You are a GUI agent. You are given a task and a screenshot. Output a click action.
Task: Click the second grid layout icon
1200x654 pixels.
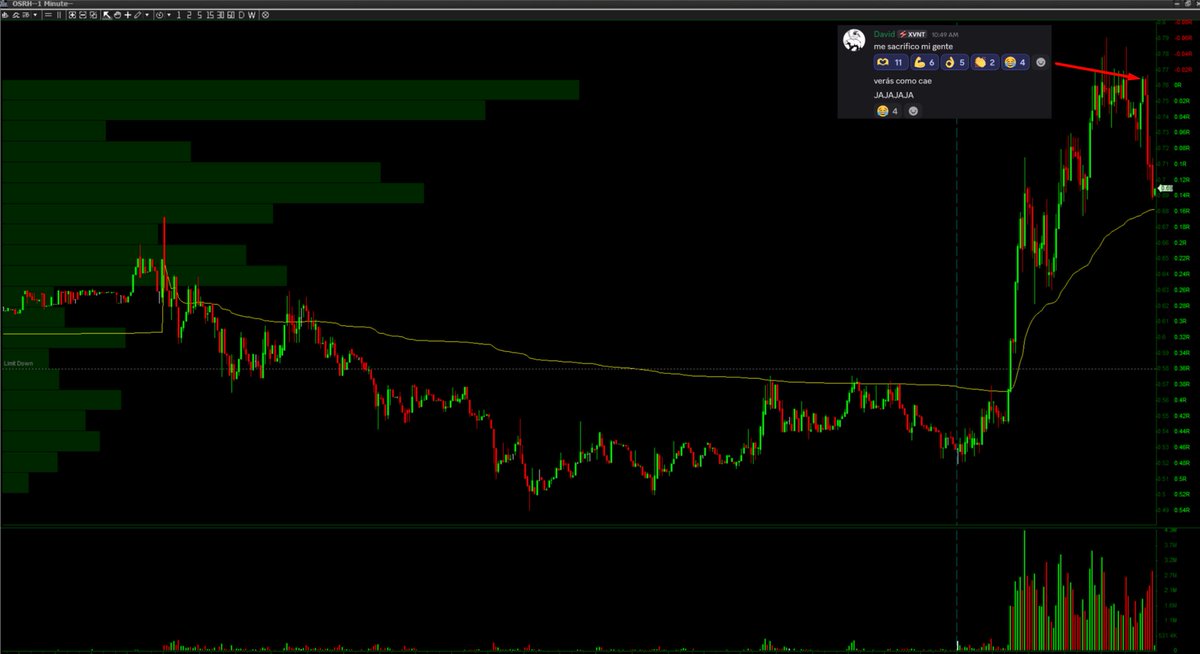tap(82, 15)
